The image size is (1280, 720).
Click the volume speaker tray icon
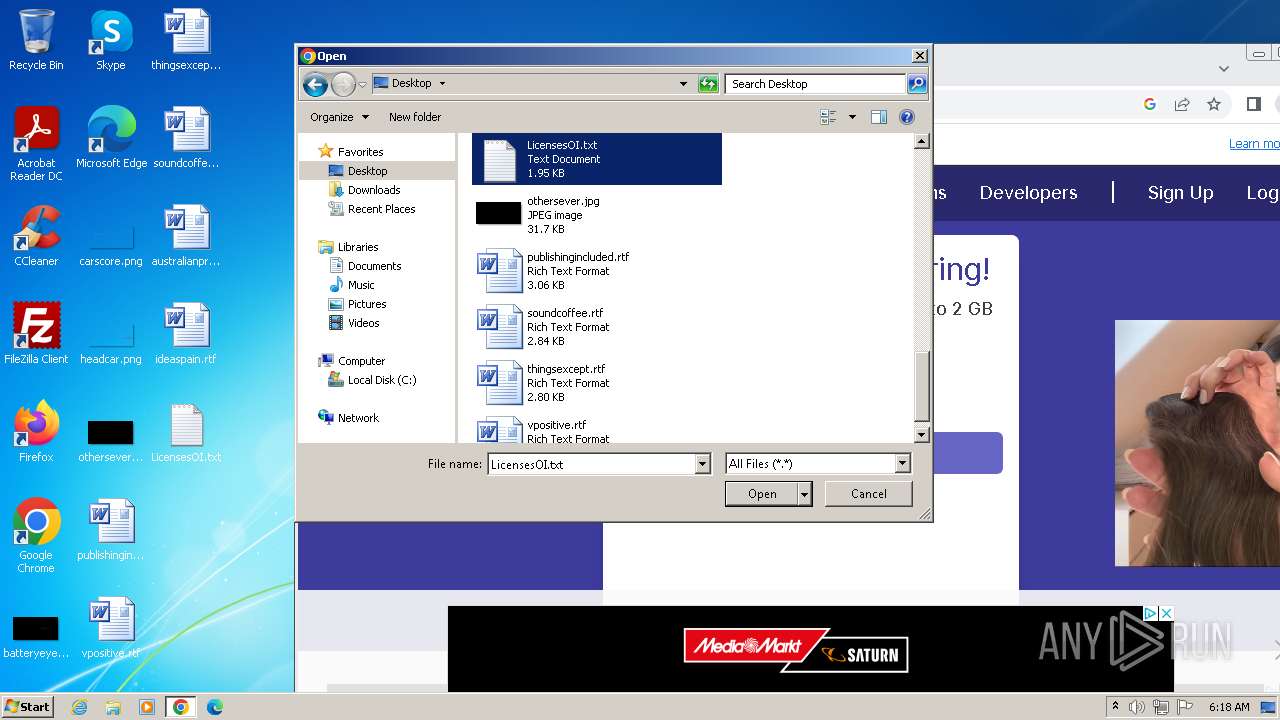[x=1137, y=707]
